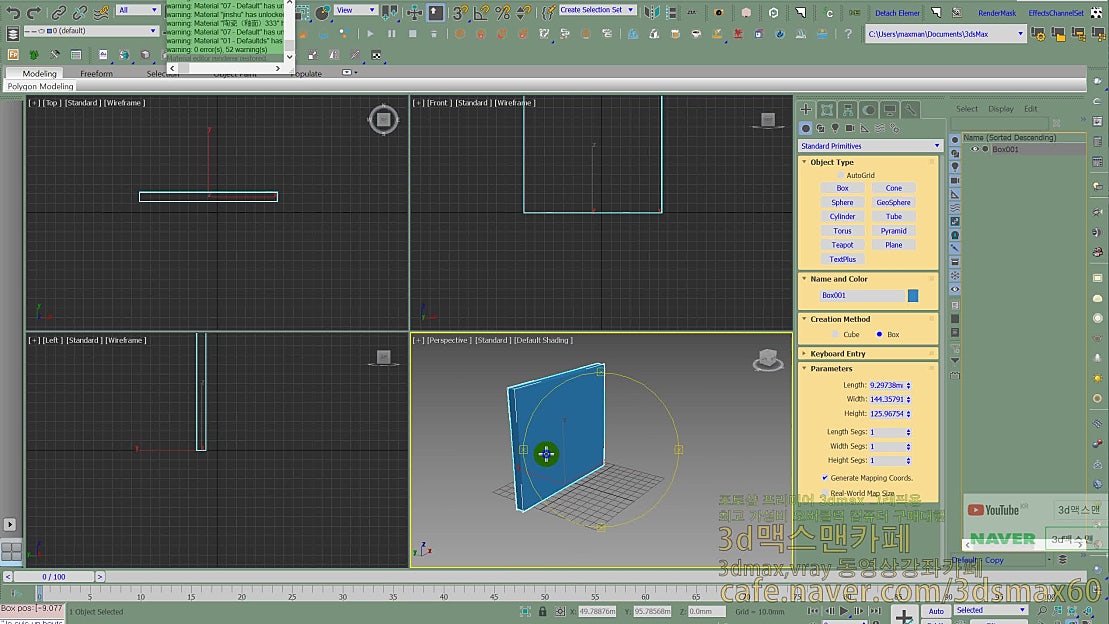Click the Box001 name input field
This screenshot has width=1109, height=624.
[x=861, y=296]
